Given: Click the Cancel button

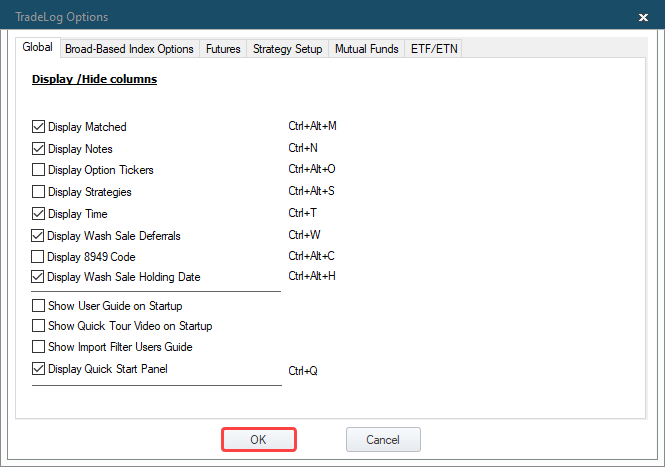Looking at the screenshot, I should [383, 439].
